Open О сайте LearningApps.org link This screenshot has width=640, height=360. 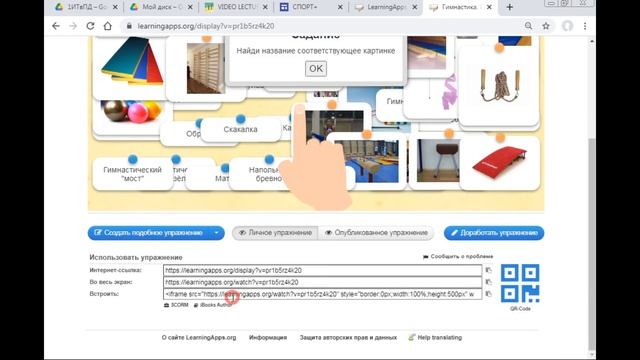tap(199, 338)
